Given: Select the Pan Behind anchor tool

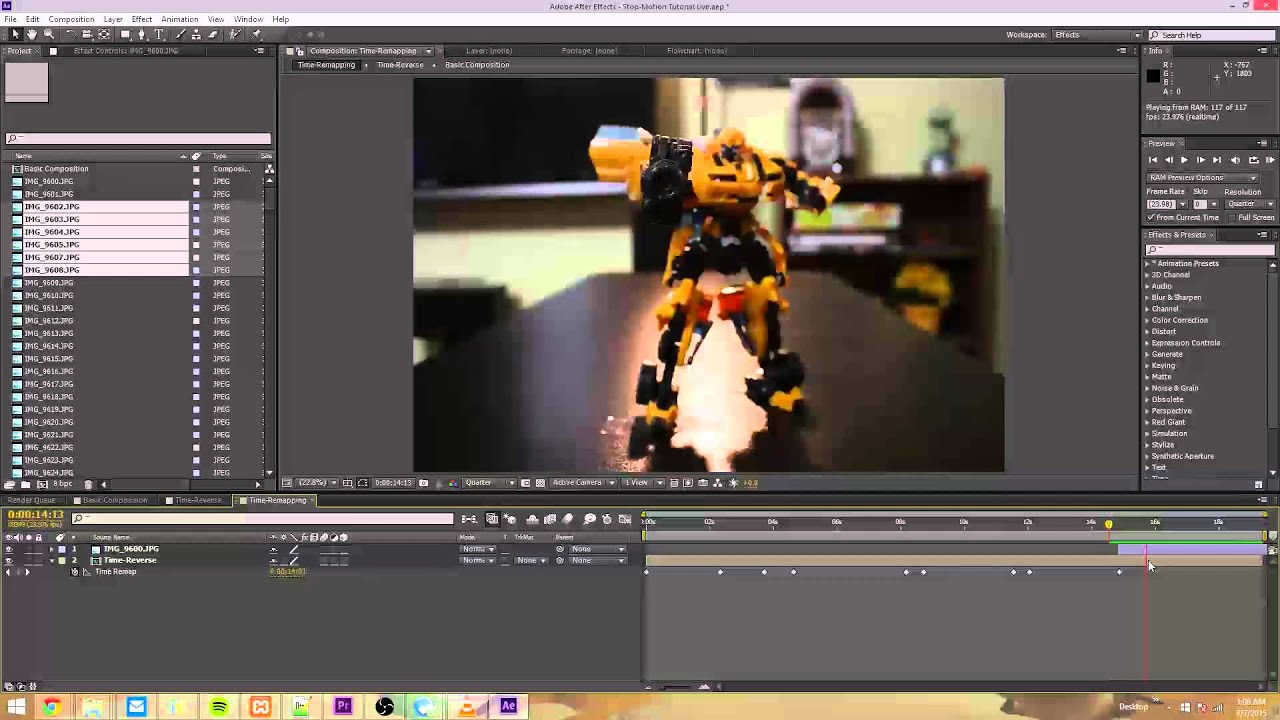Looking at the screenshot, I should [104, 34].
